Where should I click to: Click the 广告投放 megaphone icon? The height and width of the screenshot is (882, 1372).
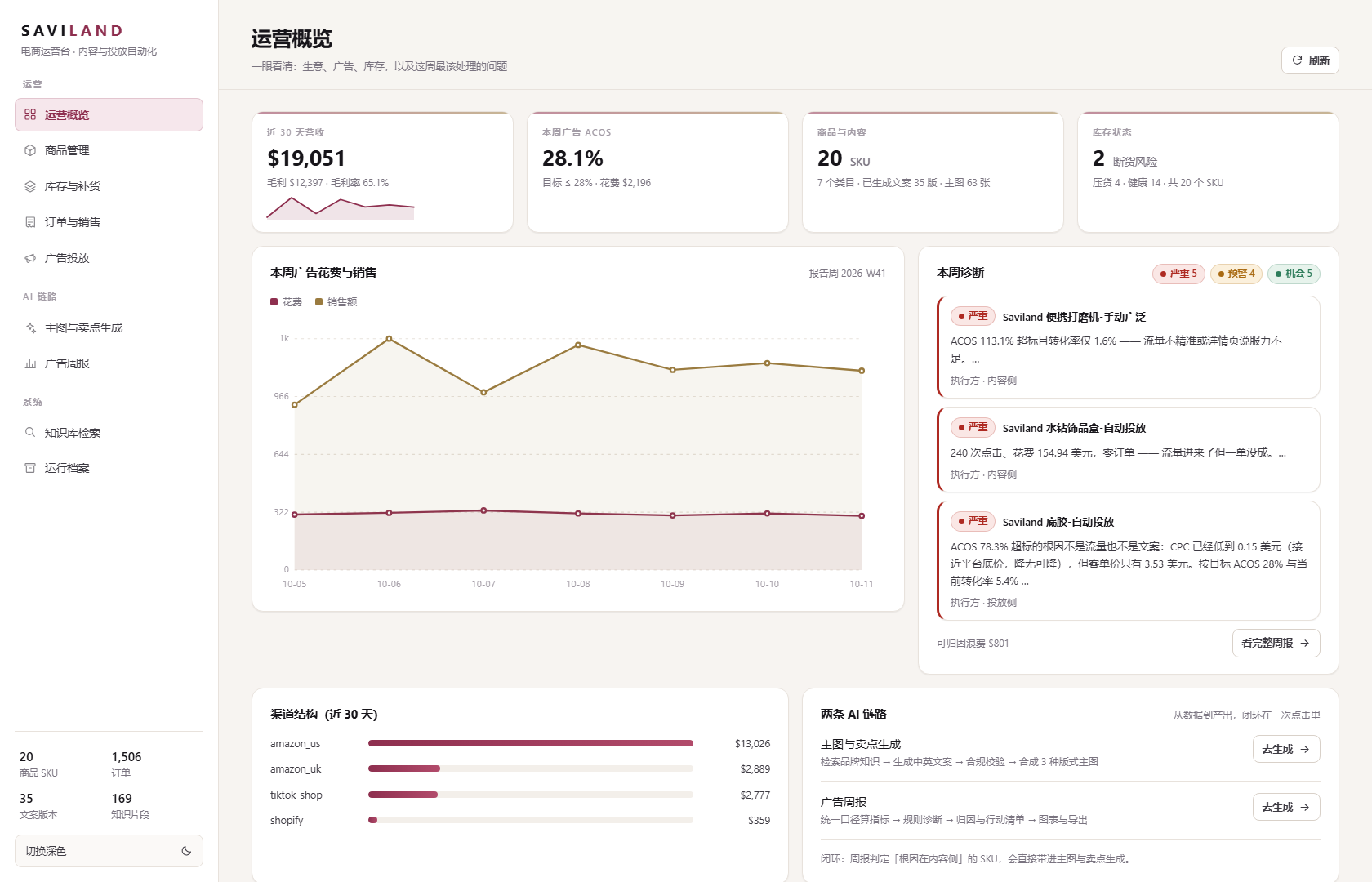coord(30,258)
